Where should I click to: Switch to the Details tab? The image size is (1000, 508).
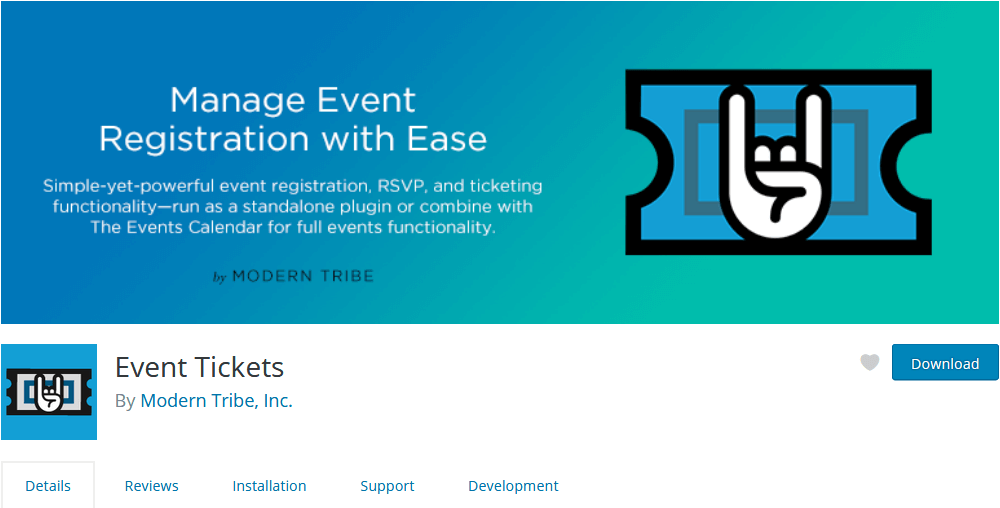48,486
